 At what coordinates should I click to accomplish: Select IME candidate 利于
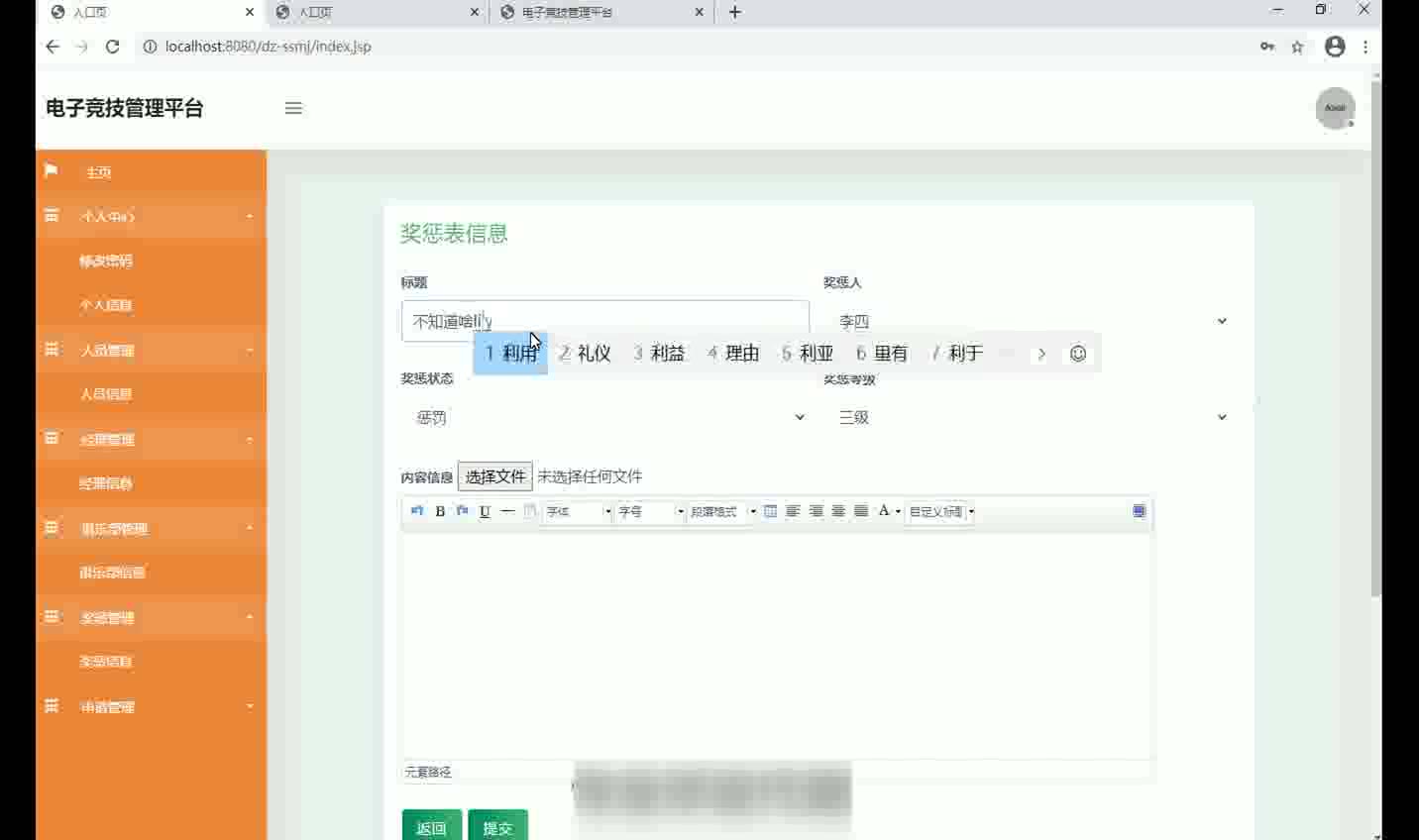click(x=956, y=354)
